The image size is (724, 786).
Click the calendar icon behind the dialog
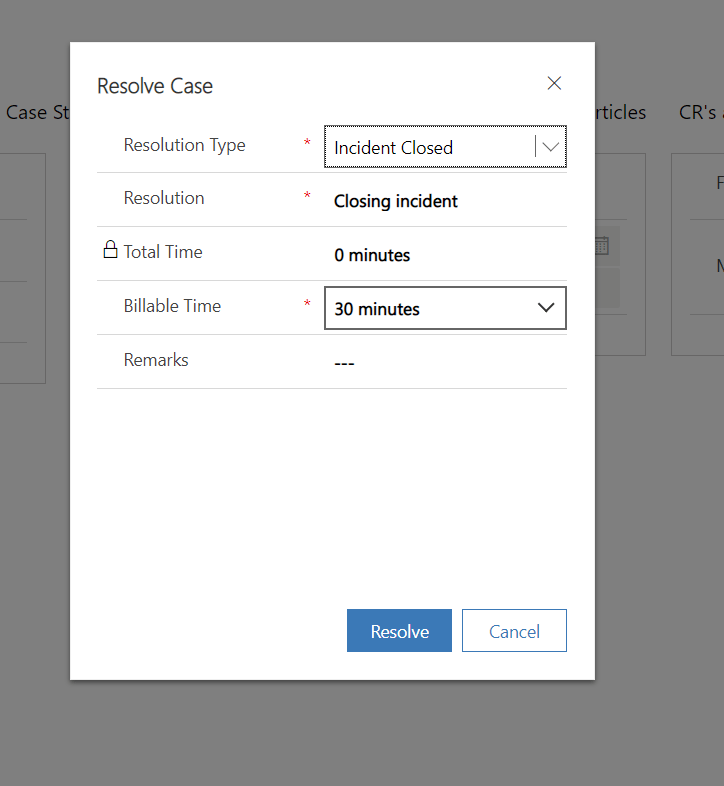click(x=602, y=245)
